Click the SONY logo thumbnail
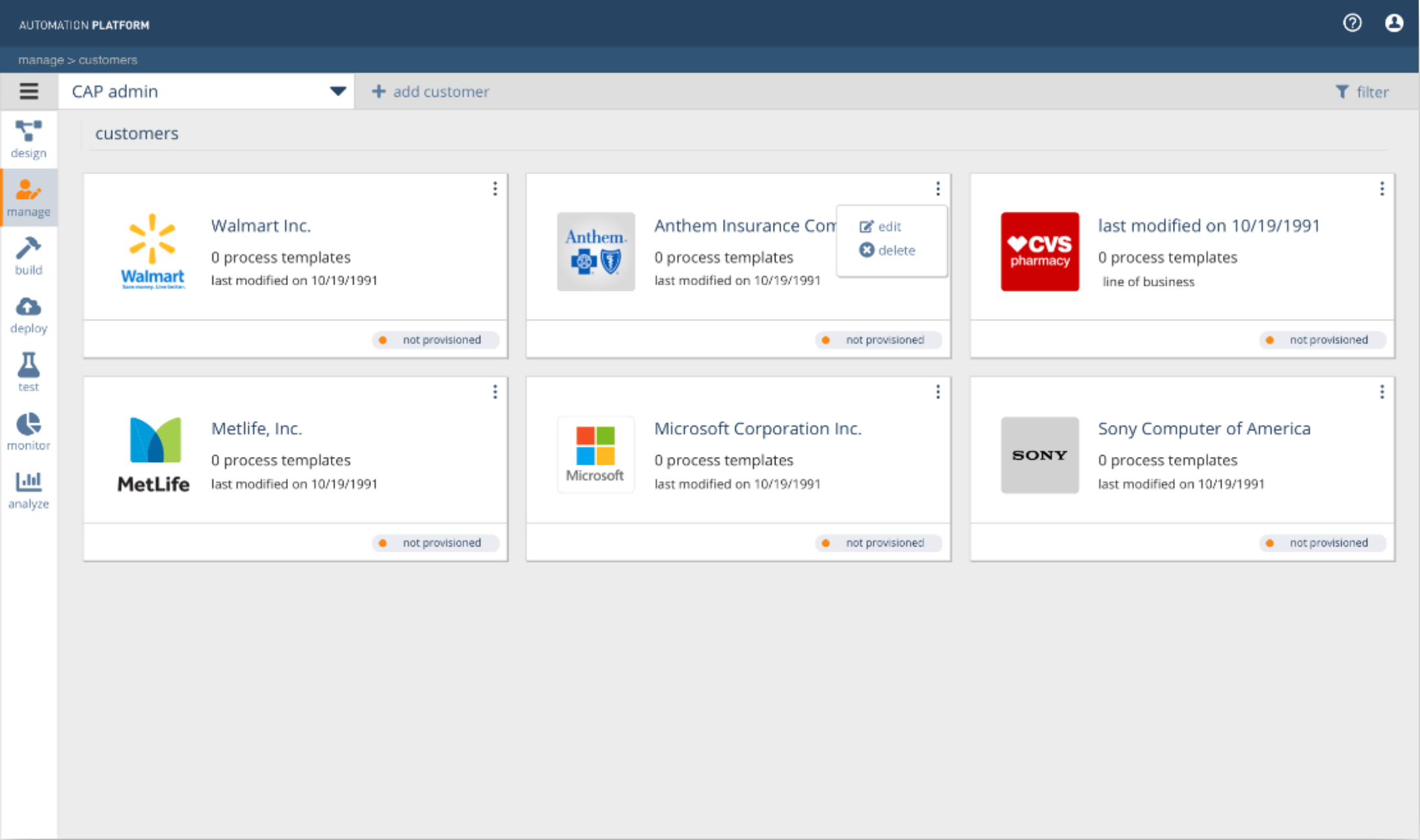This screenshot has width=1420, height=840. click(1040, 455)
